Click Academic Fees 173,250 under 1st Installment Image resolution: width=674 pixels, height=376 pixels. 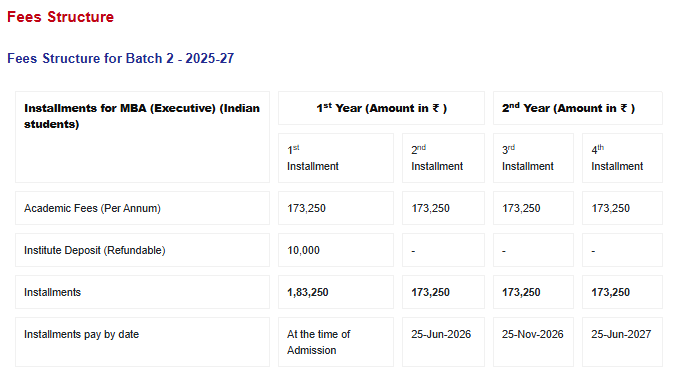(306, 208)
